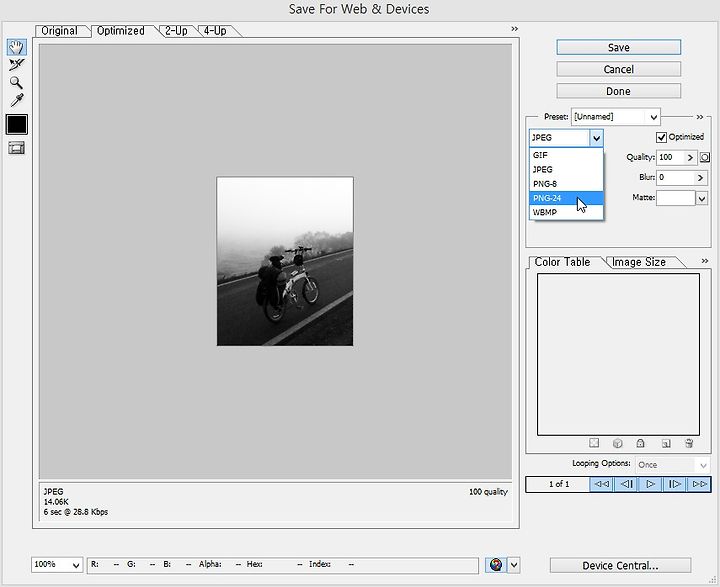Go to next frame button
Image resolution: width=720 pixels, height=587 pixels.
[x=675, y=484]
